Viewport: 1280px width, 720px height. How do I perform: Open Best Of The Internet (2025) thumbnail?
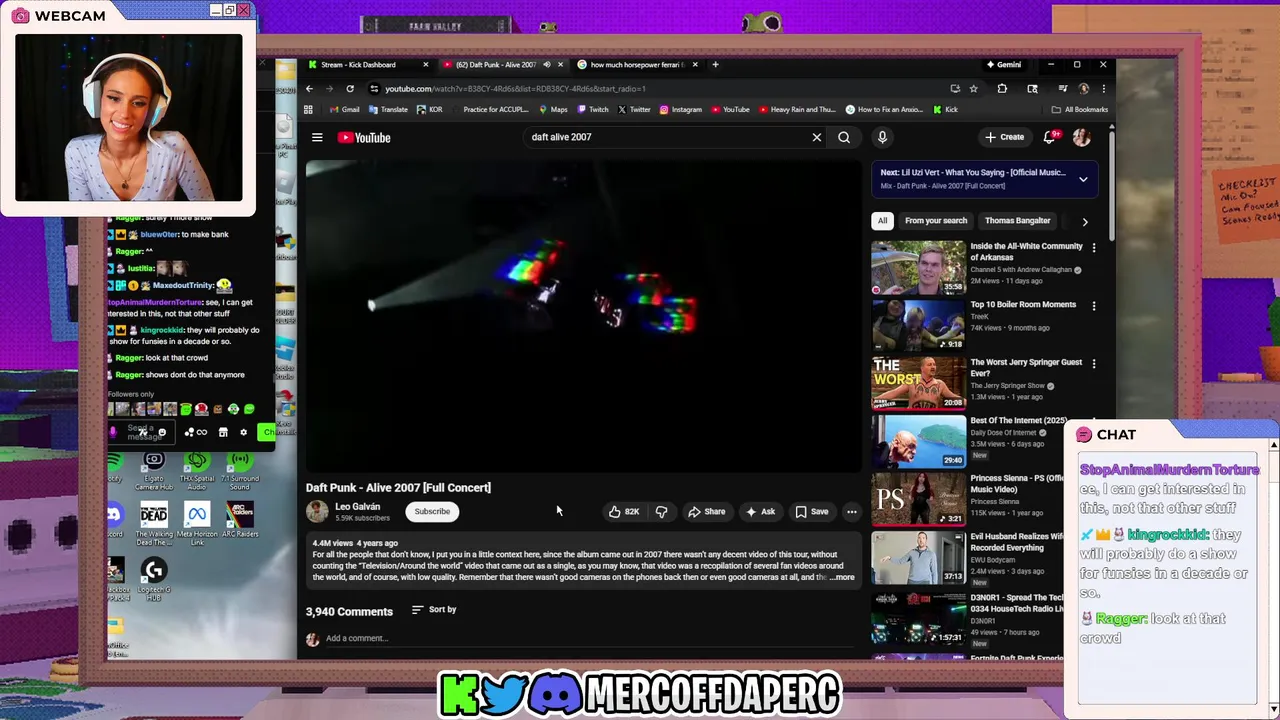click(918, 441)
